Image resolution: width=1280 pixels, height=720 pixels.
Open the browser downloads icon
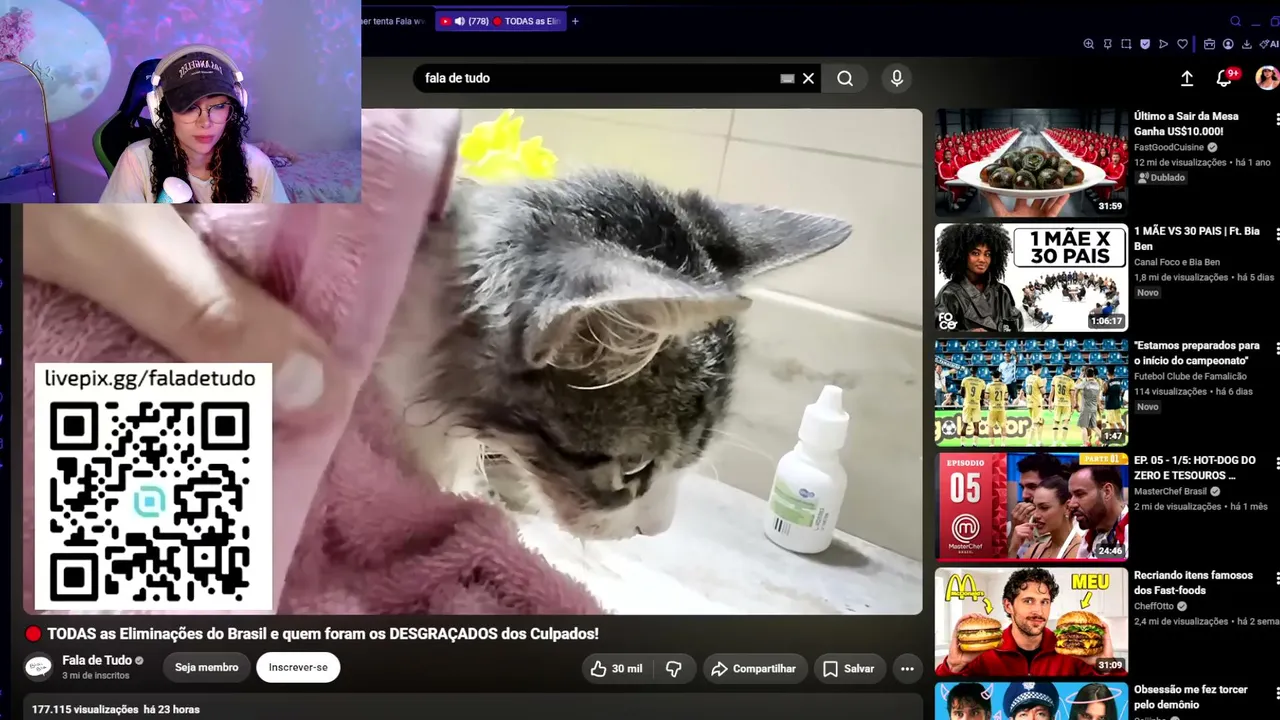(1247, 44)
